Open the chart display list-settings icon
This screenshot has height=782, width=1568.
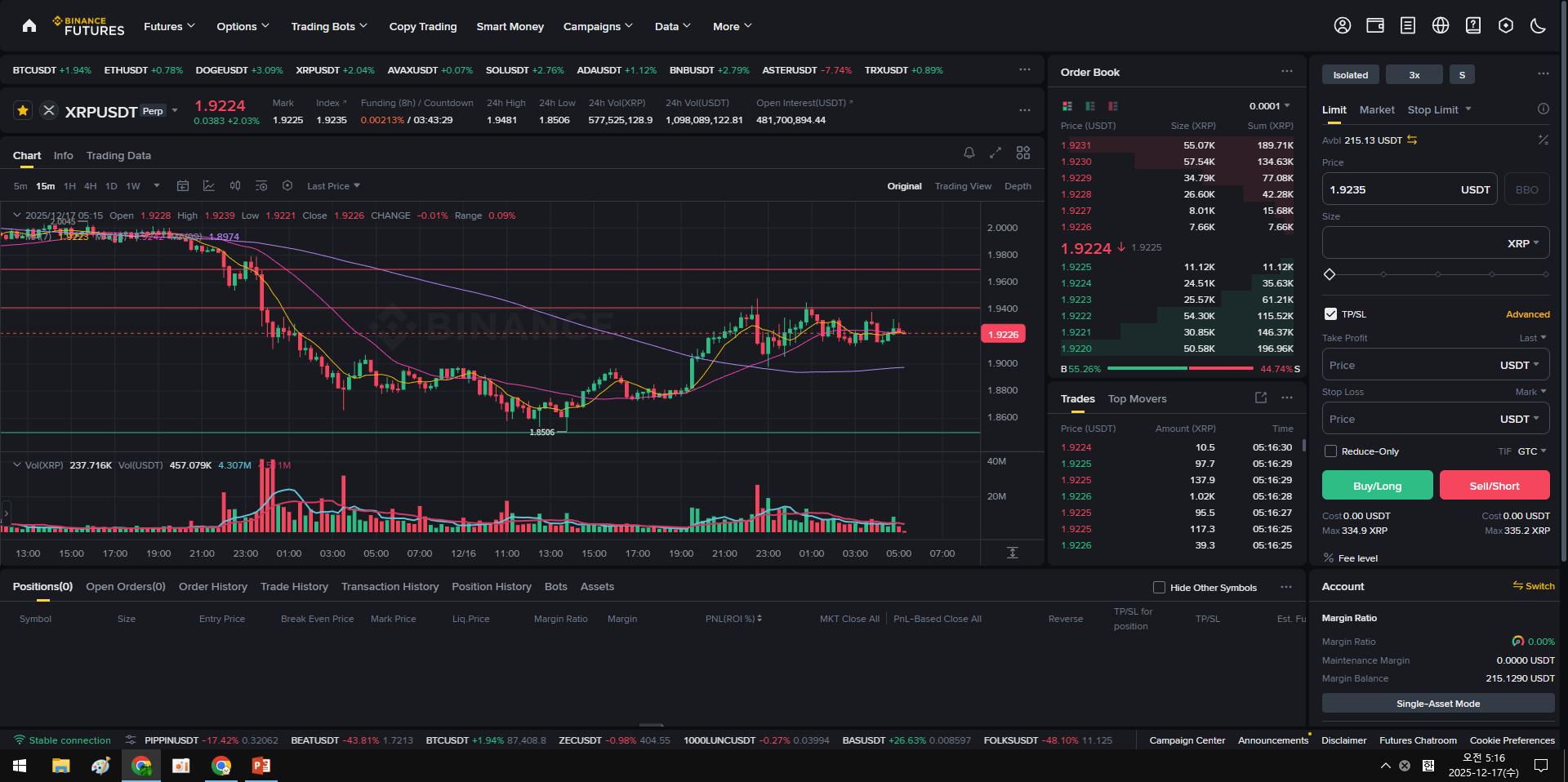(261, 186)
